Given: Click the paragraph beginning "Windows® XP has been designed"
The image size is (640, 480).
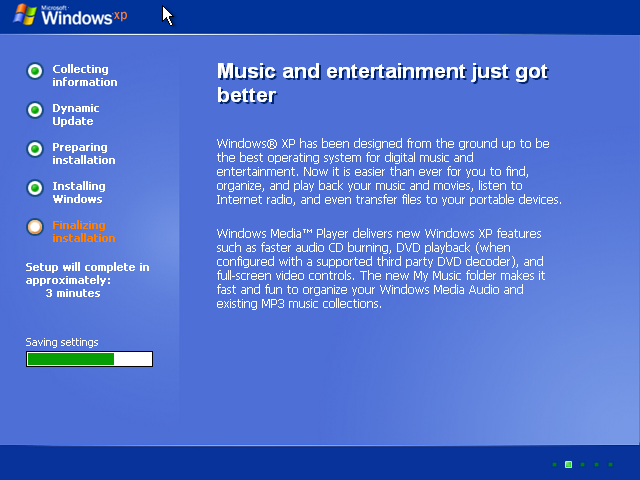Looking at the screenshot, I should tap(389, 171).
